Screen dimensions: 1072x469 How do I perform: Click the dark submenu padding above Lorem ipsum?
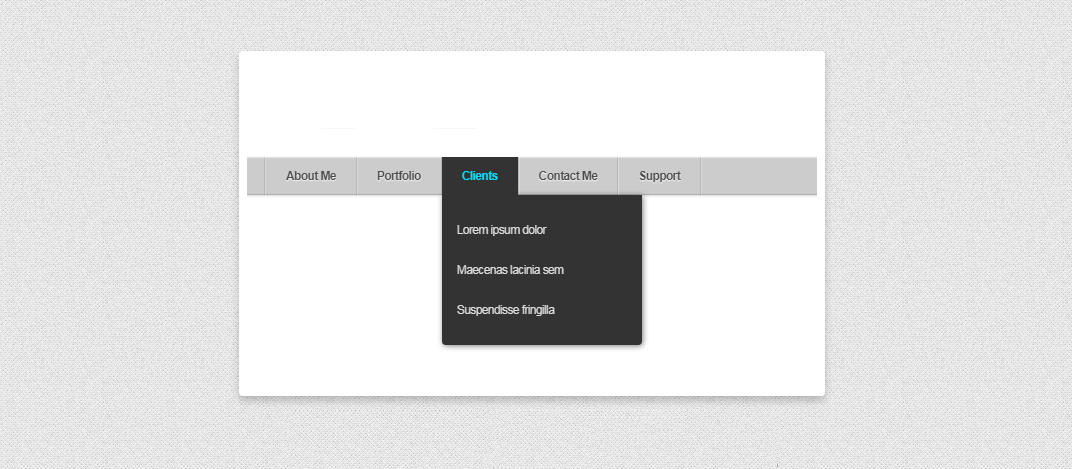541,204
